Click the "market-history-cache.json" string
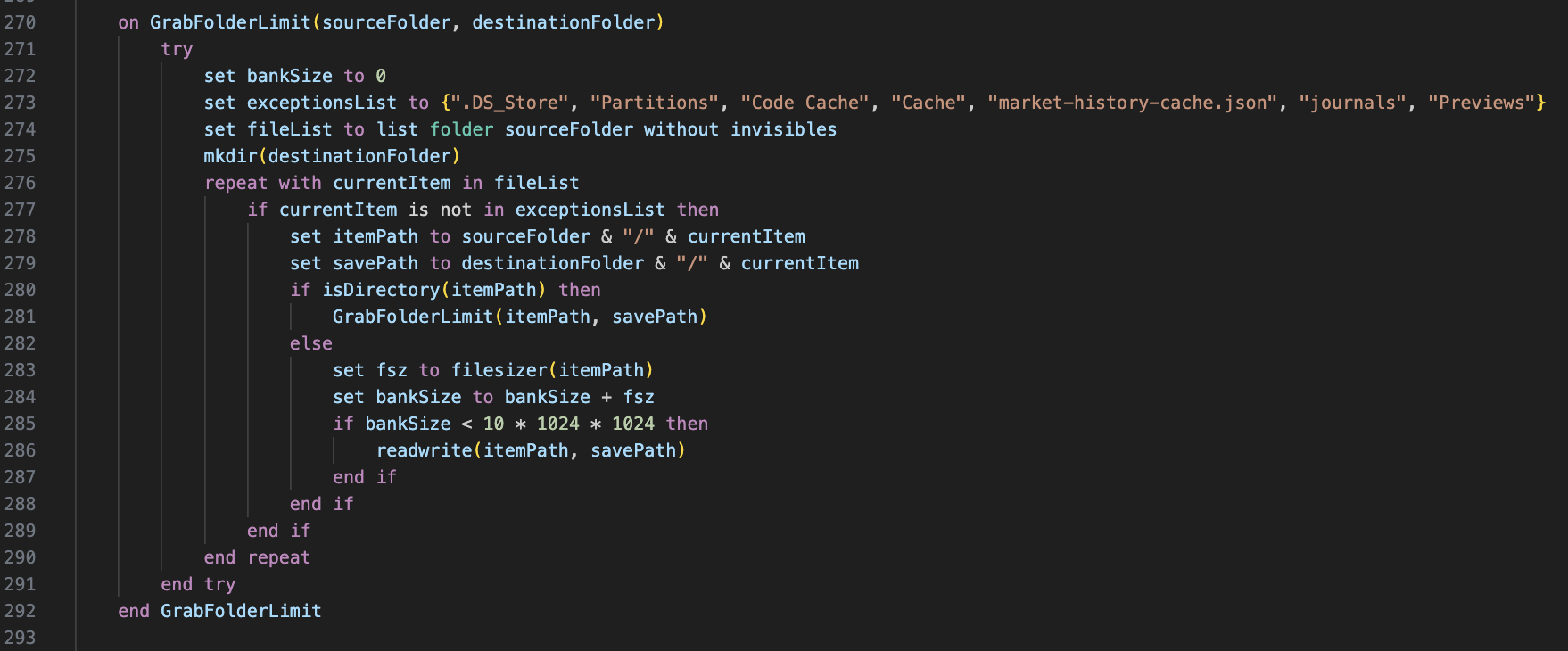Image resolution: width=1568 pixels, height=651 pixels. (x=1133, y=103)
